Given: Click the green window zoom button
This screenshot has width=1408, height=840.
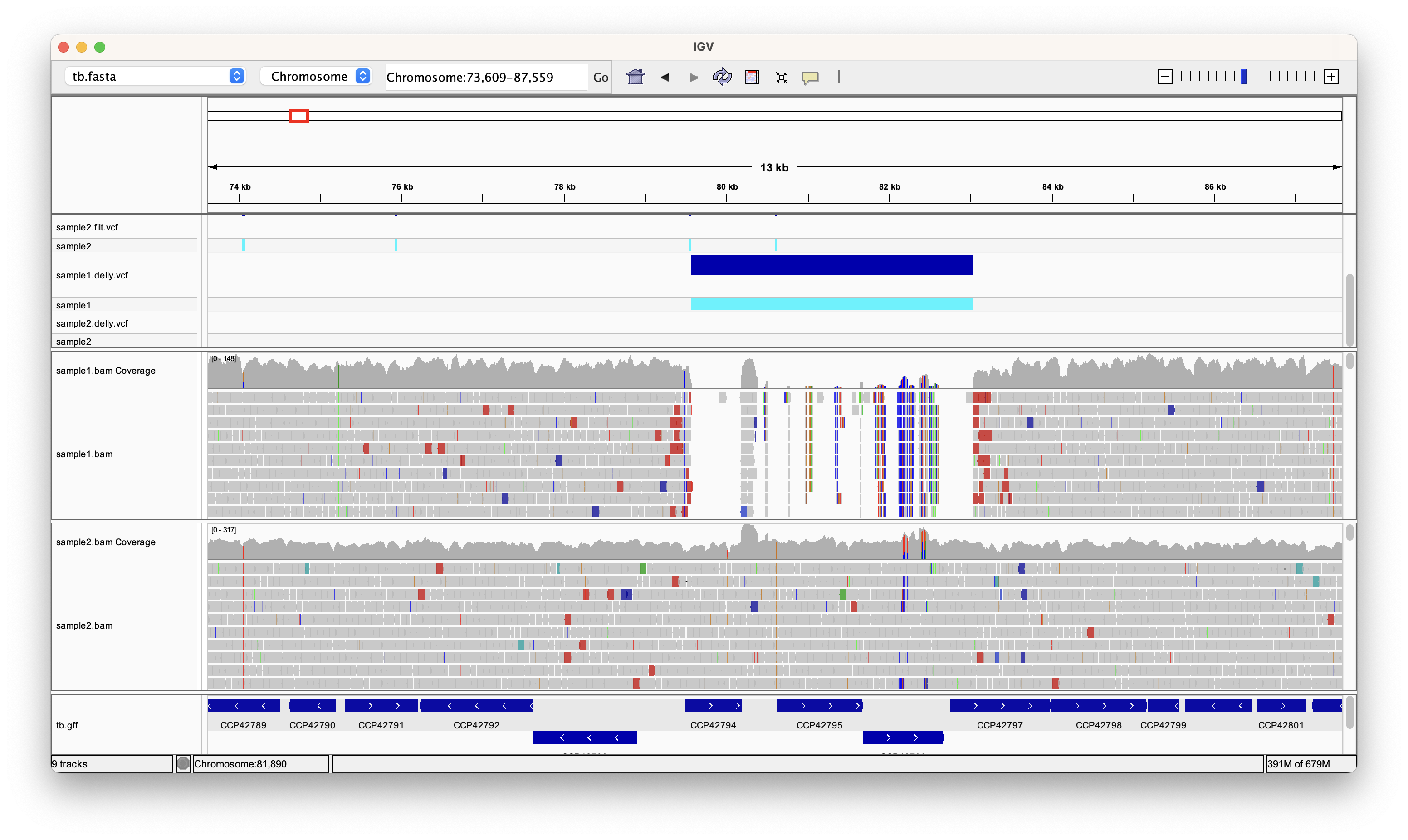Looking at the screenshot, I should click(x=100, y=47).
